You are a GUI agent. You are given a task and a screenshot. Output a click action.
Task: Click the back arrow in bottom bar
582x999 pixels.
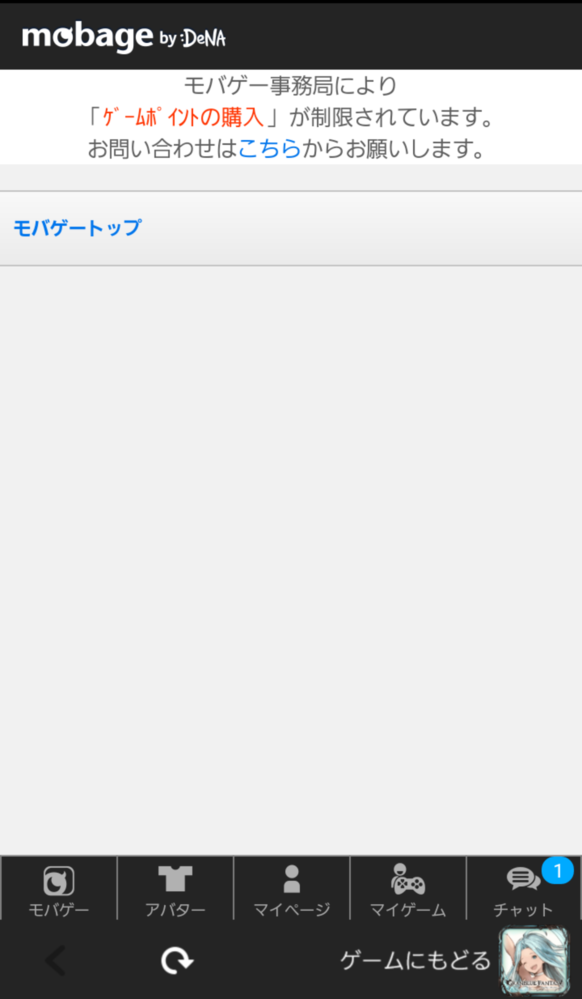55,960
